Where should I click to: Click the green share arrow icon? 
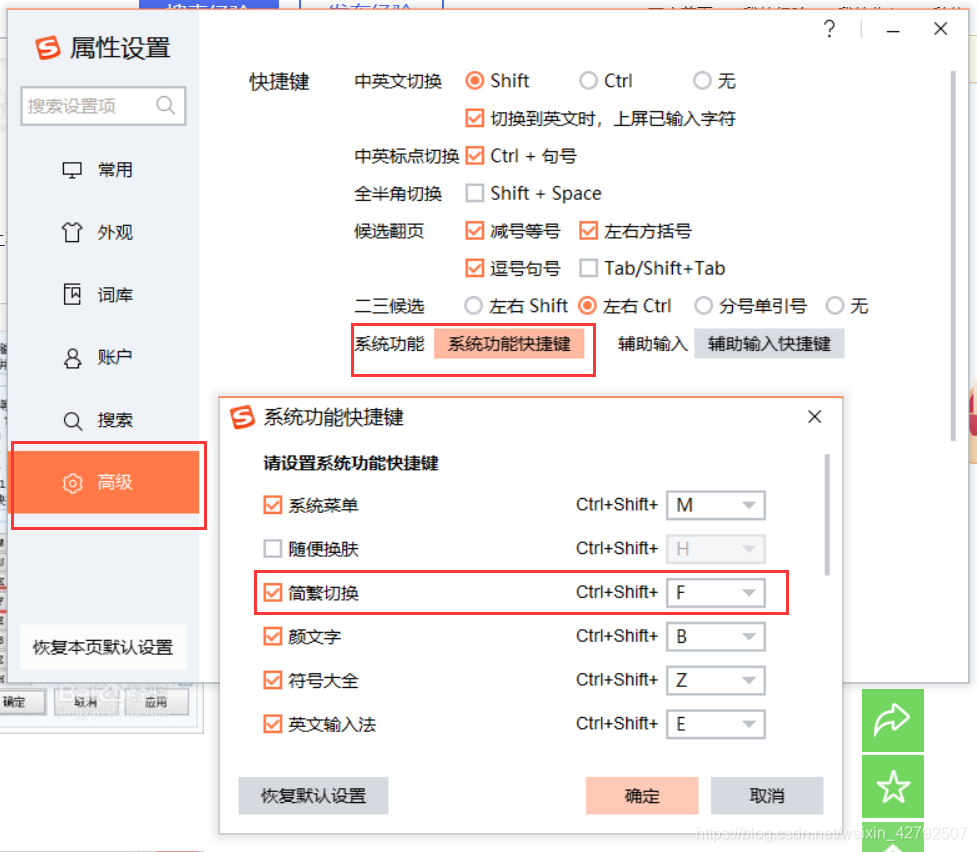pyautogui.click(x=892, y=720)
